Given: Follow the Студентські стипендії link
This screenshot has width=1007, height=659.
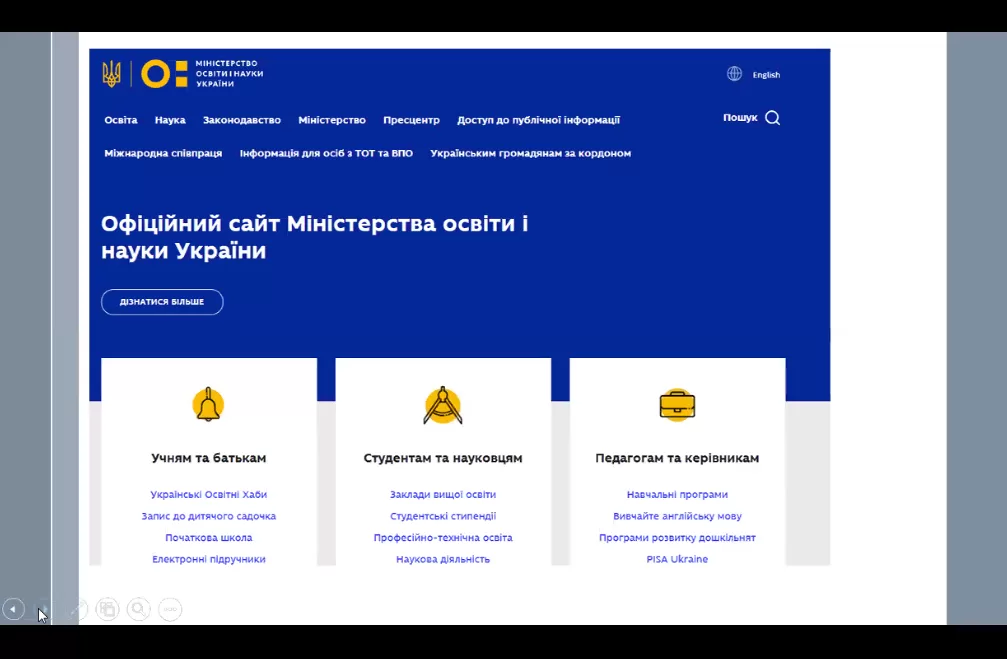Looking at the screenshot, I should [442, 517].
